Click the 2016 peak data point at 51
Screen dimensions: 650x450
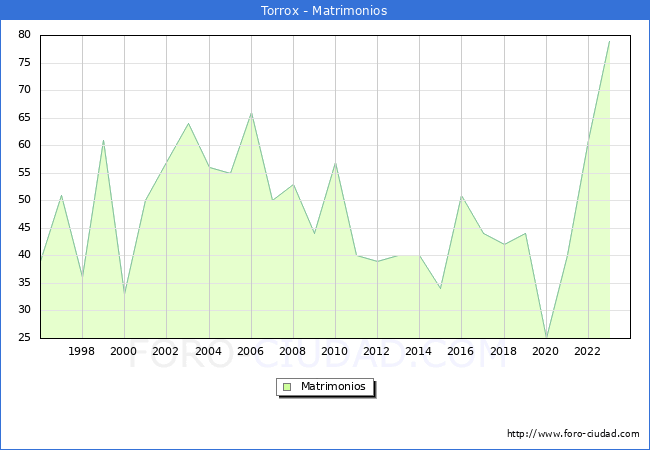(x=461, y=196)
